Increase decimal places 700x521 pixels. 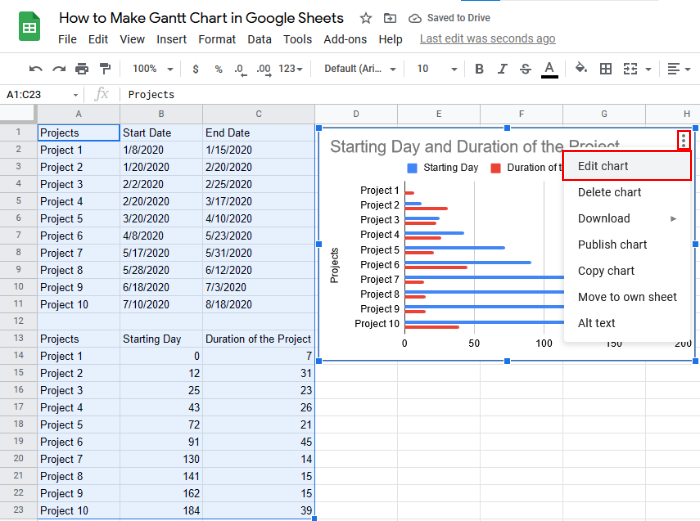click(x=264, y=70)
